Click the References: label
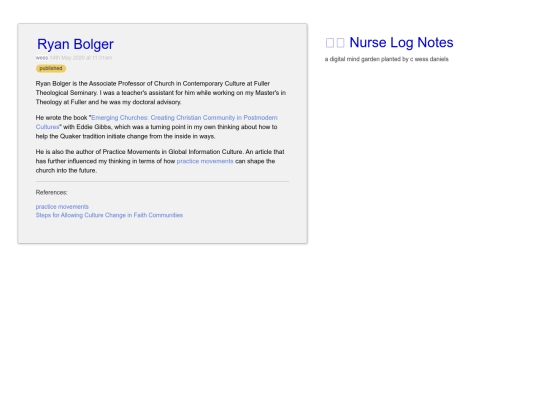540x405 pixels. pyautogui.click(x=52, y=193)
